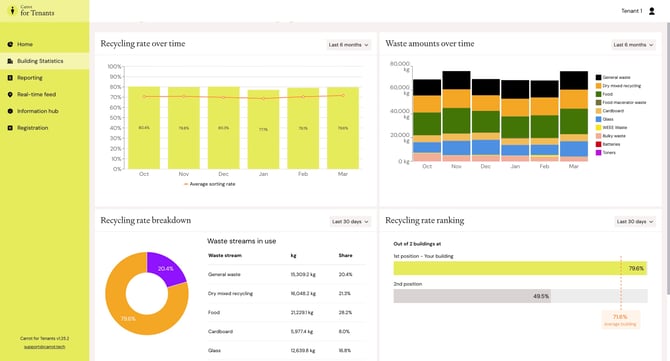Viewport: 670px width, 361px height.
Task: Click the Nov bar in the recycling rate chart
Action: pos(184,128)
